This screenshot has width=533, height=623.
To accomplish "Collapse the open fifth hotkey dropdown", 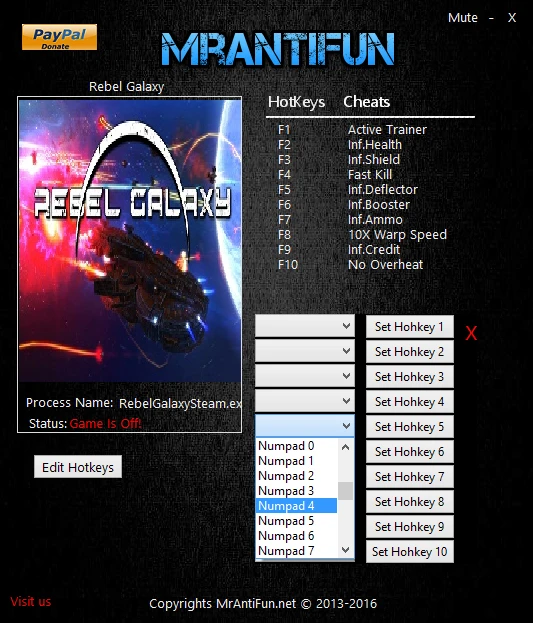I will [305, 426].
